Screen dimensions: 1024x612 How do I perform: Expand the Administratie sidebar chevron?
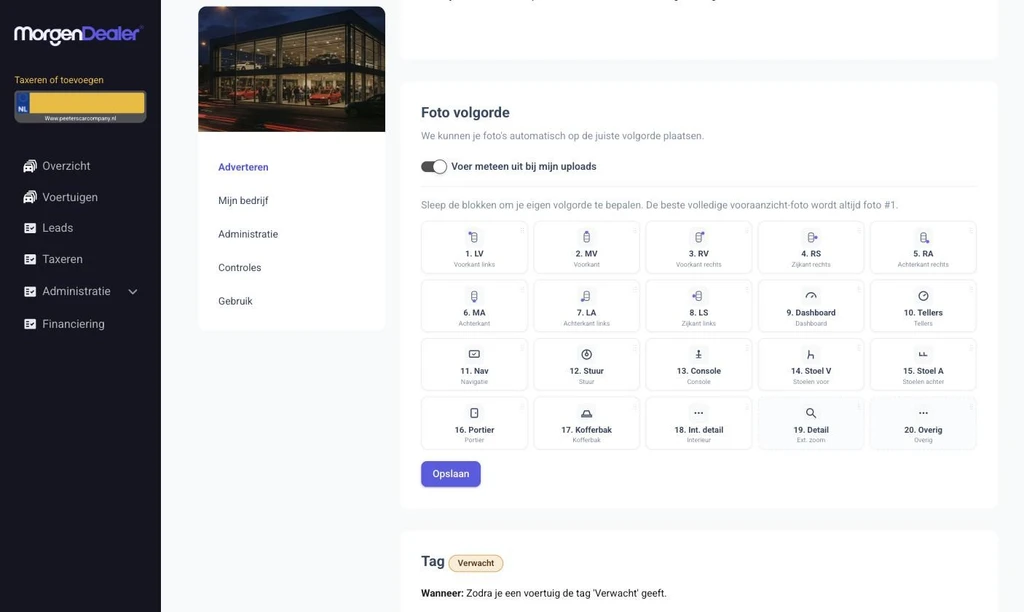(x=133, y=291)
